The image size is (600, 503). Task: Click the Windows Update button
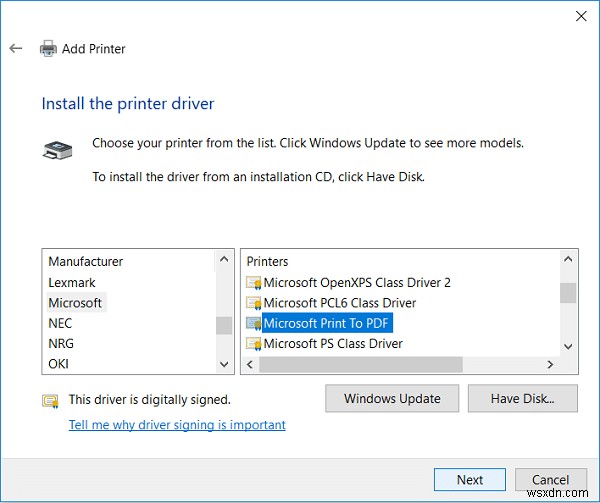tap(392, 399)
